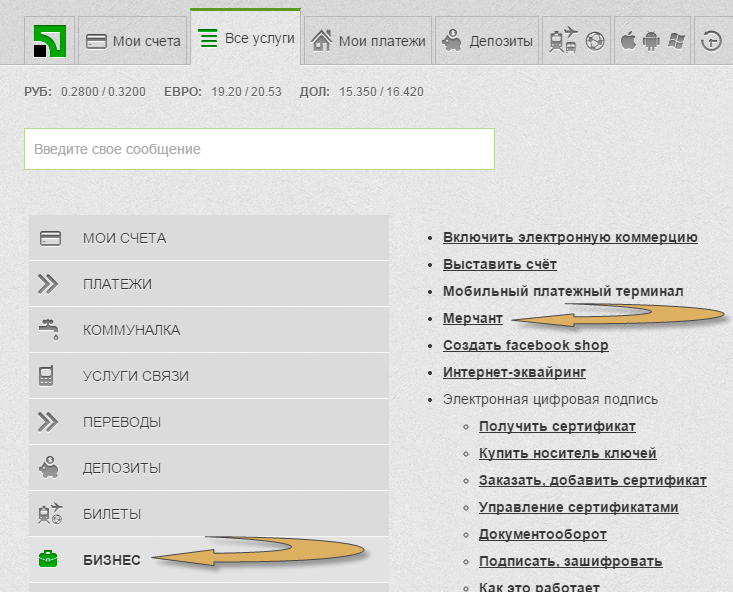This screenshot has width=733, height=592.
Task: Go to the Депозиты tab
Action: click(x=487, y=41)
